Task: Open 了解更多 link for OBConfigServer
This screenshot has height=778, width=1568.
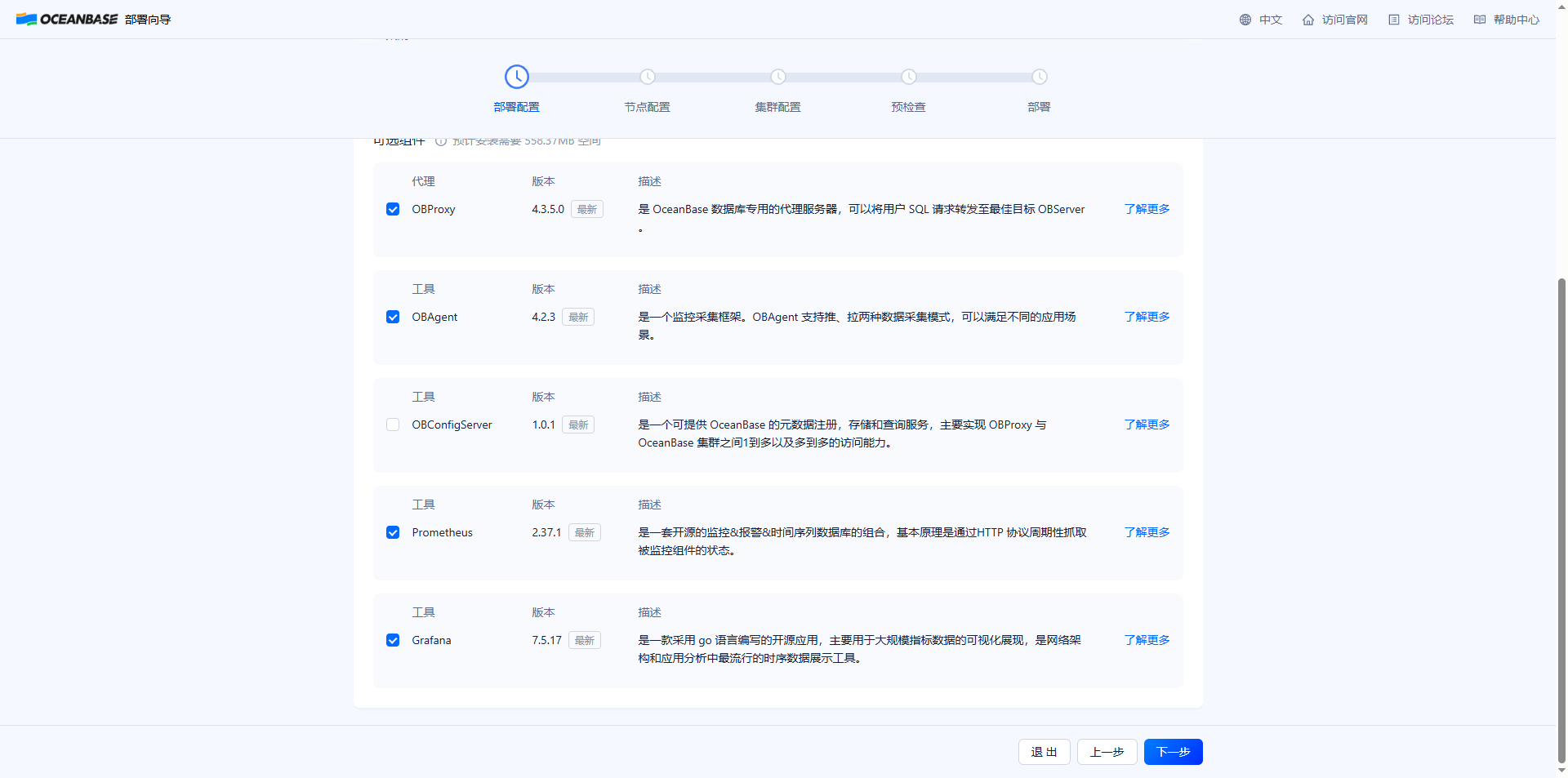Action: click(x=1147, y=425)
